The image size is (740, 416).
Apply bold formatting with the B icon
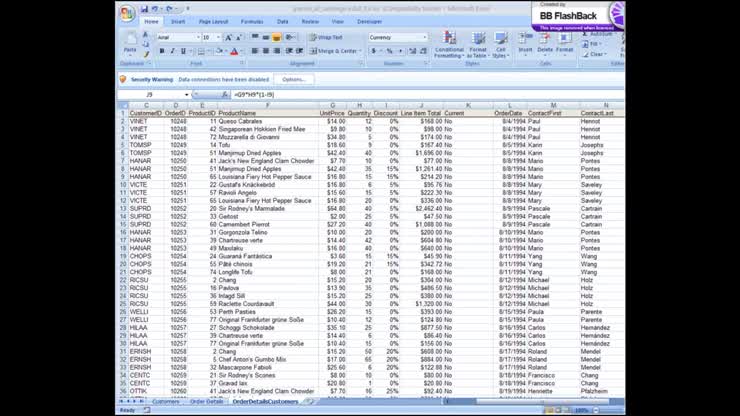[x=161, y=51]
